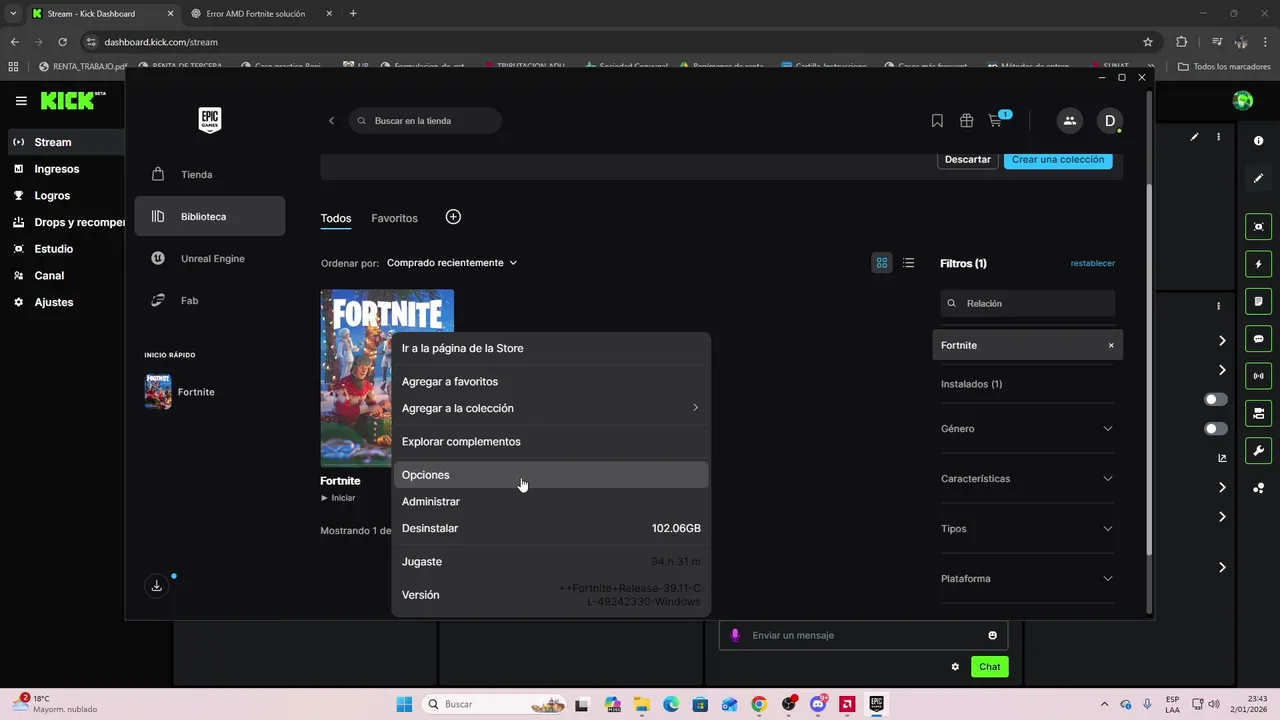Expand the Plataforma filter
Screen dimensions: 1280x720
coord(1027,578)
